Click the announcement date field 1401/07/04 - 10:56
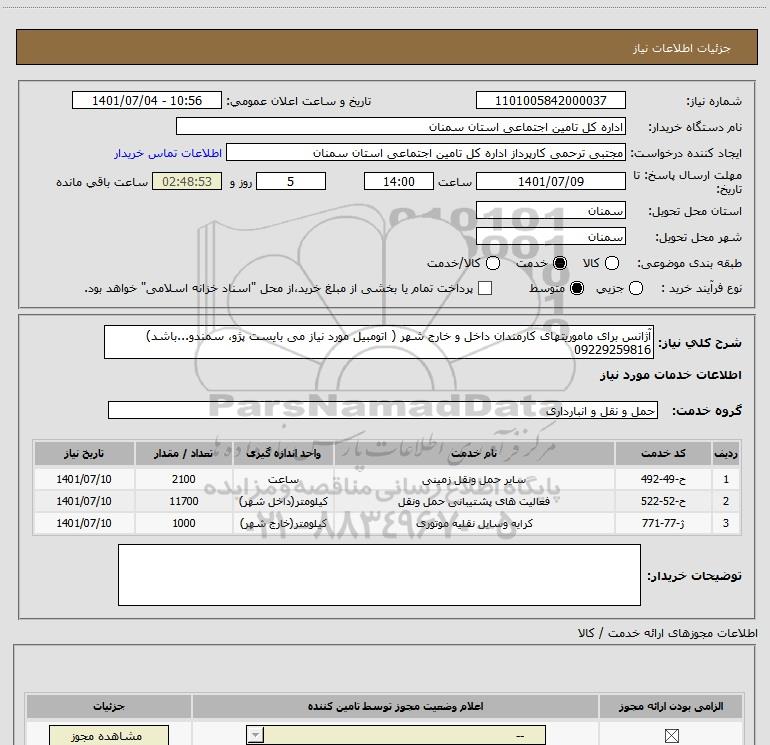The height and width of the screenshot is (745, 770). (147, 100)
